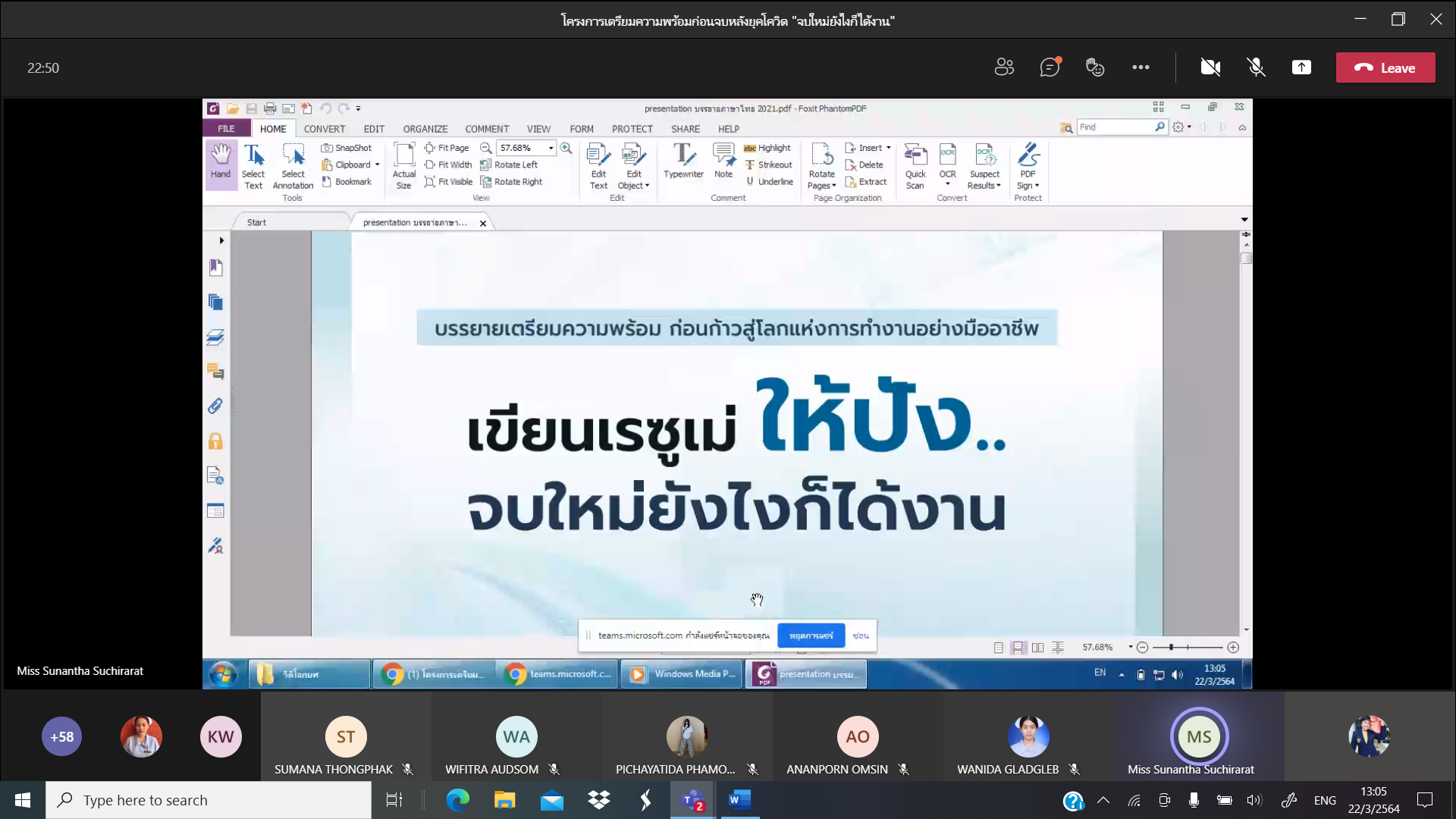Open the More actions ellipsis menu
1456x819 pixels.
click(x=1141, y=67)
